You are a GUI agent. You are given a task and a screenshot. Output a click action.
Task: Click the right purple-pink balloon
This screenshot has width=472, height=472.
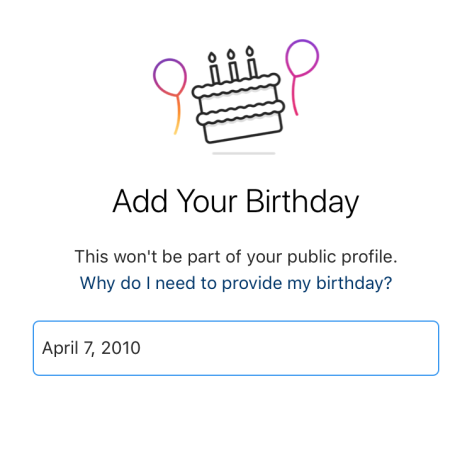coord(302,58)
